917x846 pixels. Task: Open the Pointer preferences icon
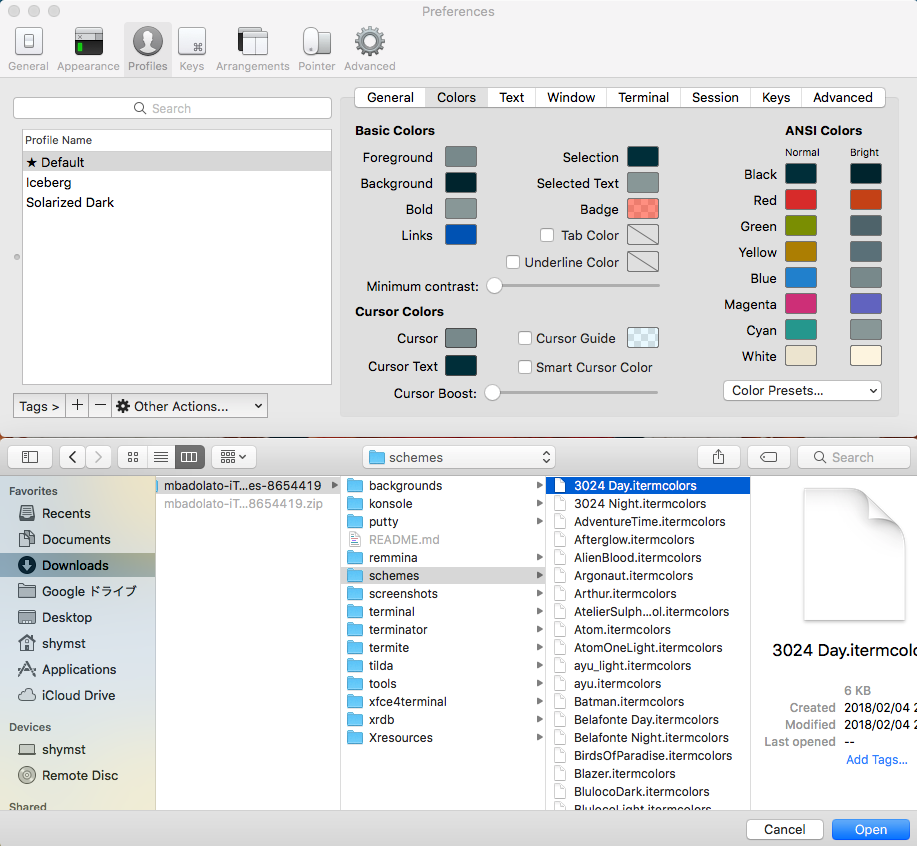(316, 49)
